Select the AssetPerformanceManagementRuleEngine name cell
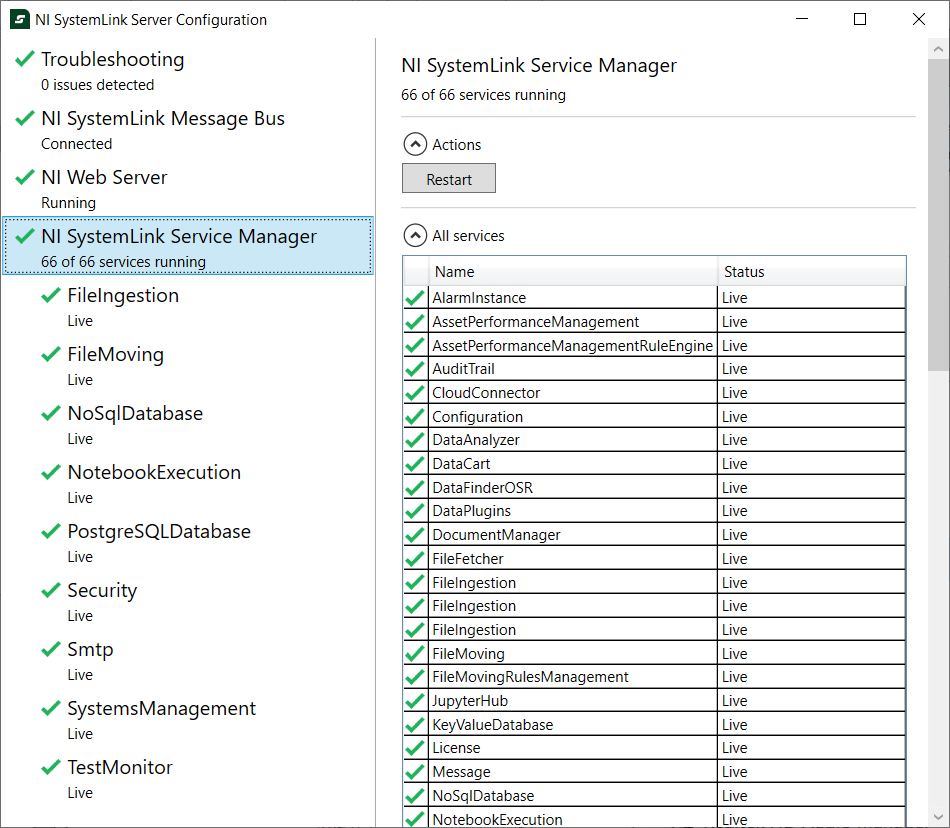The image size is (950, 828). (573, 345)
